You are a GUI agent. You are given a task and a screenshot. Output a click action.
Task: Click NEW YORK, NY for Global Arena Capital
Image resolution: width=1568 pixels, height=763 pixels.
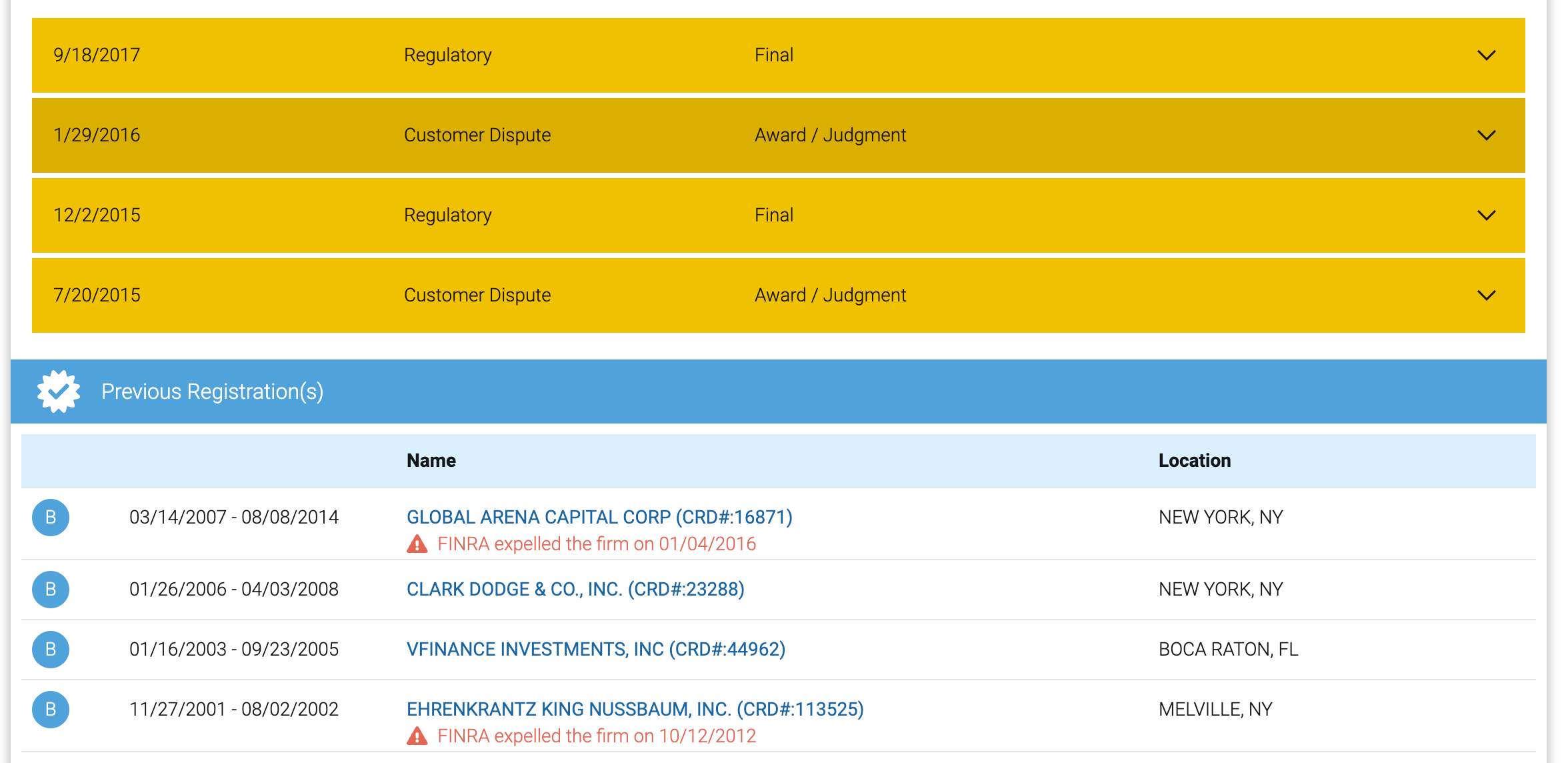click(x=1221, y=518)
